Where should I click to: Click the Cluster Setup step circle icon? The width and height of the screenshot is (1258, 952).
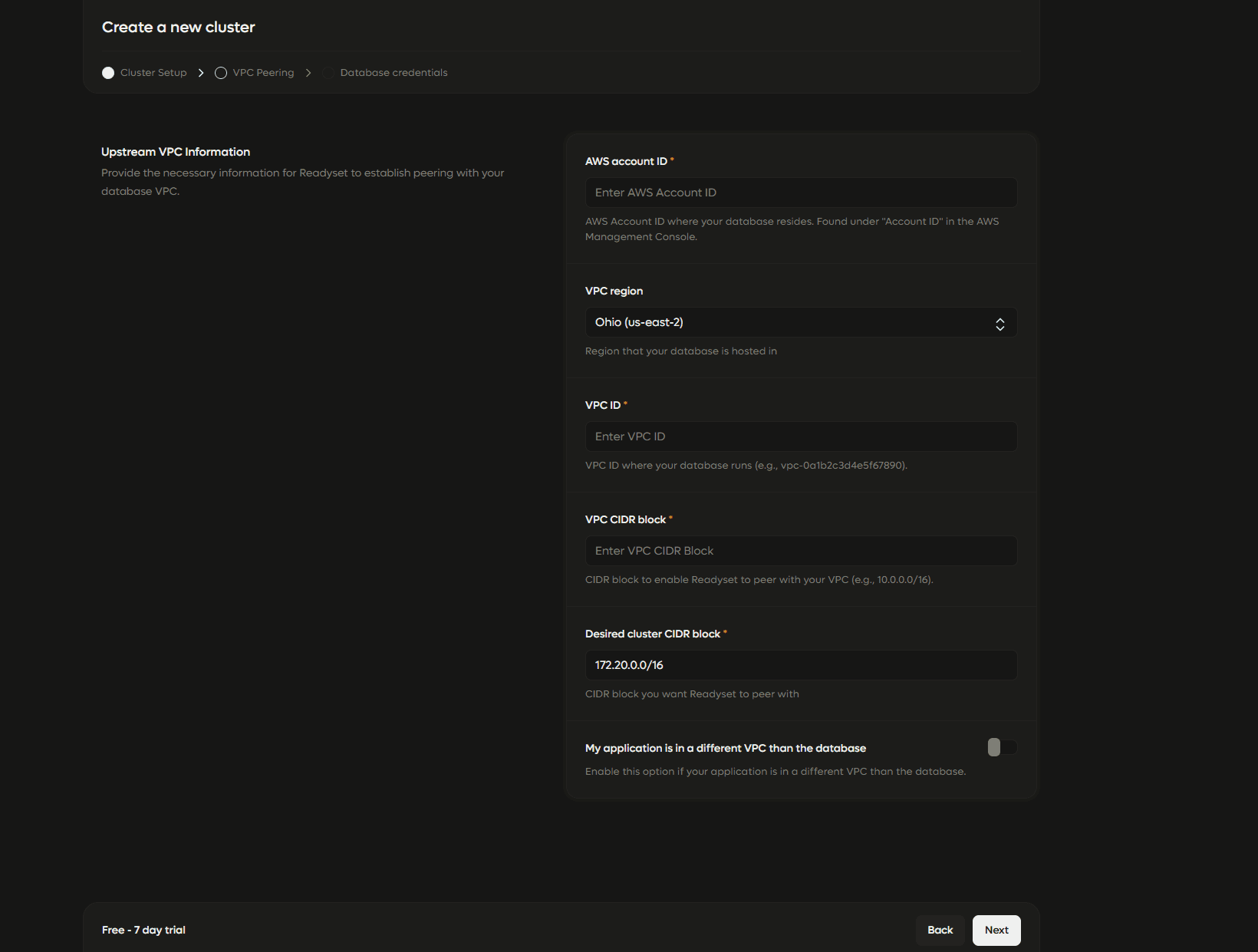click(108, 73)
